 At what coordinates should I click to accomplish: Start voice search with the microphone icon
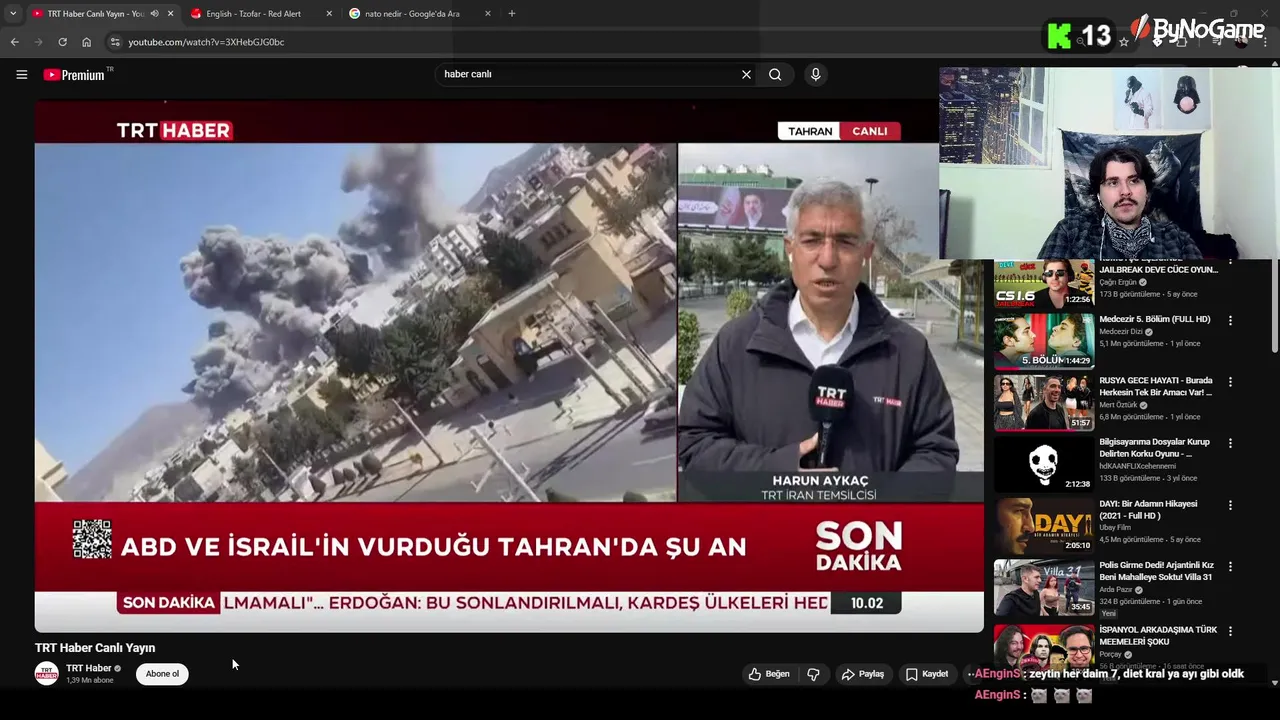tap(815, 74)
